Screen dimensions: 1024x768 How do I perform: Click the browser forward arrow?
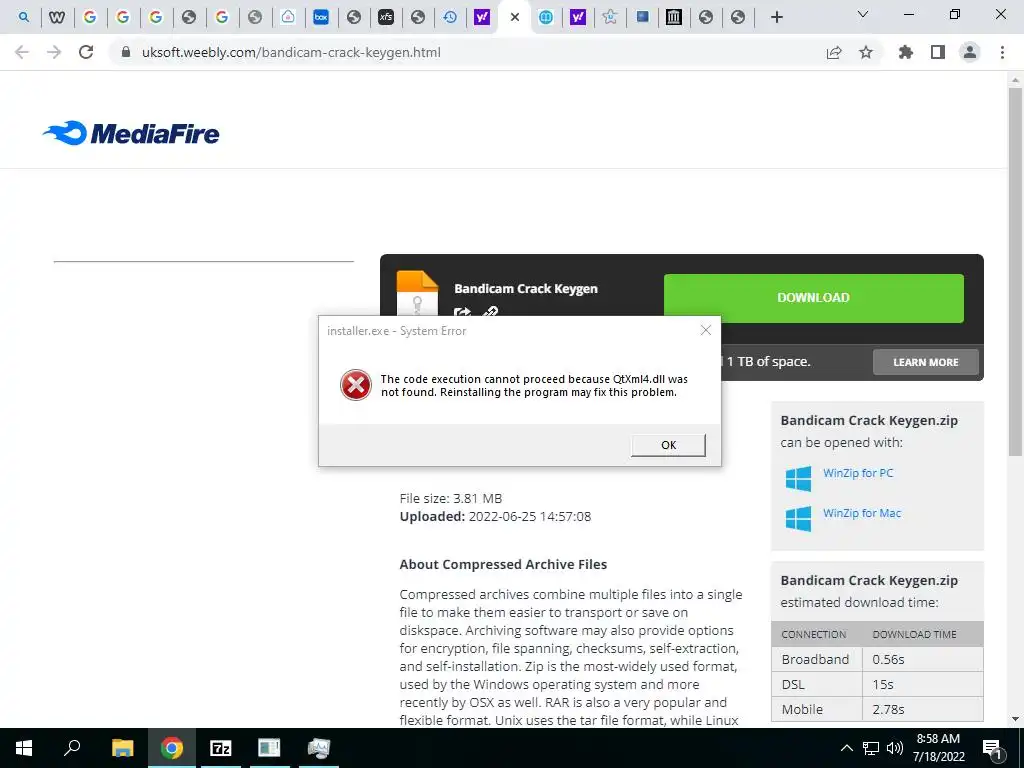click(54, 52)
